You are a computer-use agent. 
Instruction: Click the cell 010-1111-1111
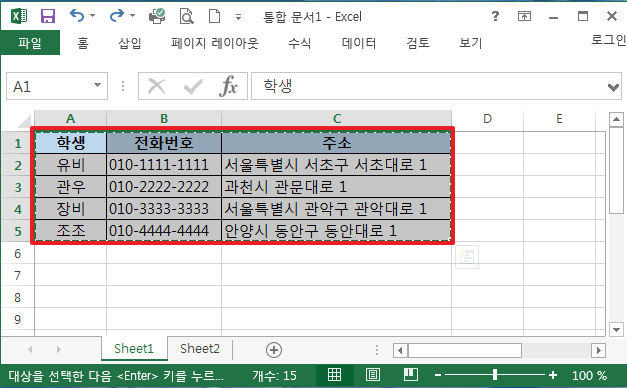[164, 165]
